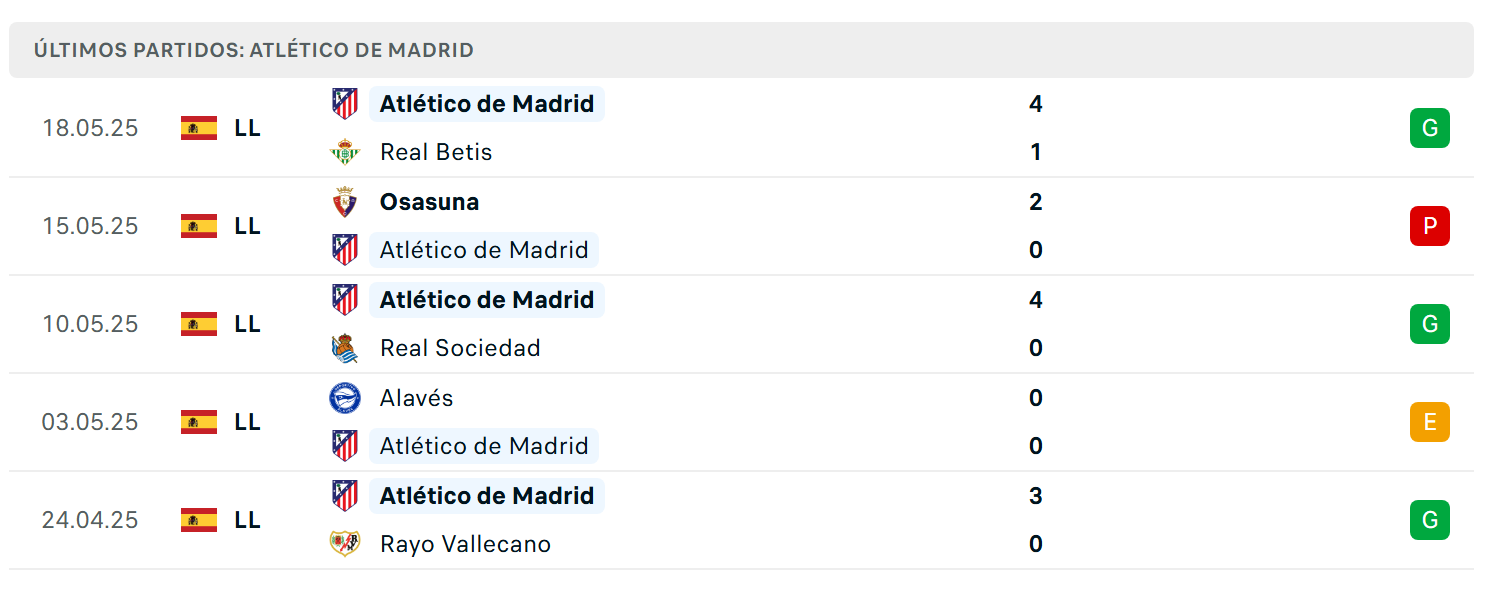This screenshot has height=589, width=1488.
Task: Click the Real Betis club crest
Action: [344, 152]
